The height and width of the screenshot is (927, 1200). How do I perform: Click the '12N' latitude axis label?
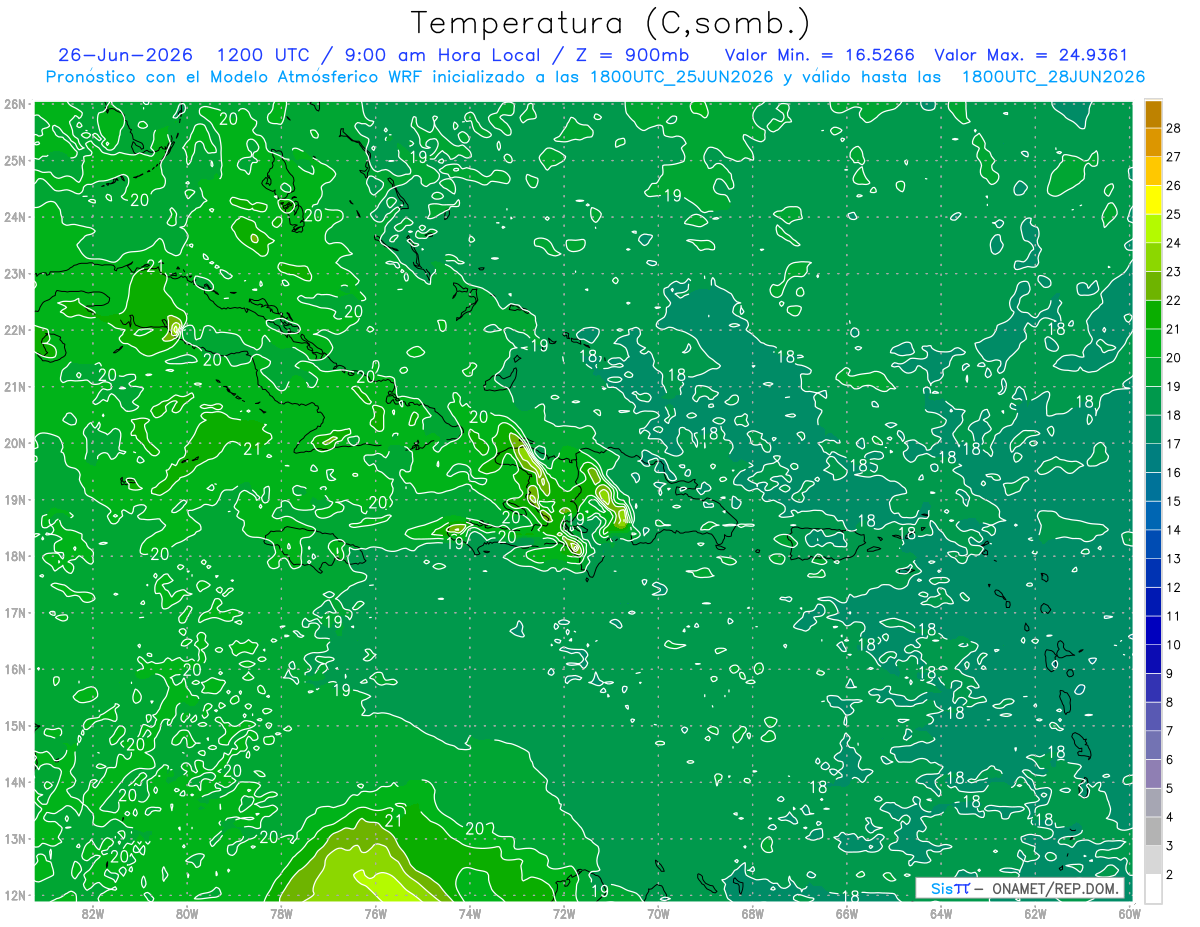tap(14, 895)
